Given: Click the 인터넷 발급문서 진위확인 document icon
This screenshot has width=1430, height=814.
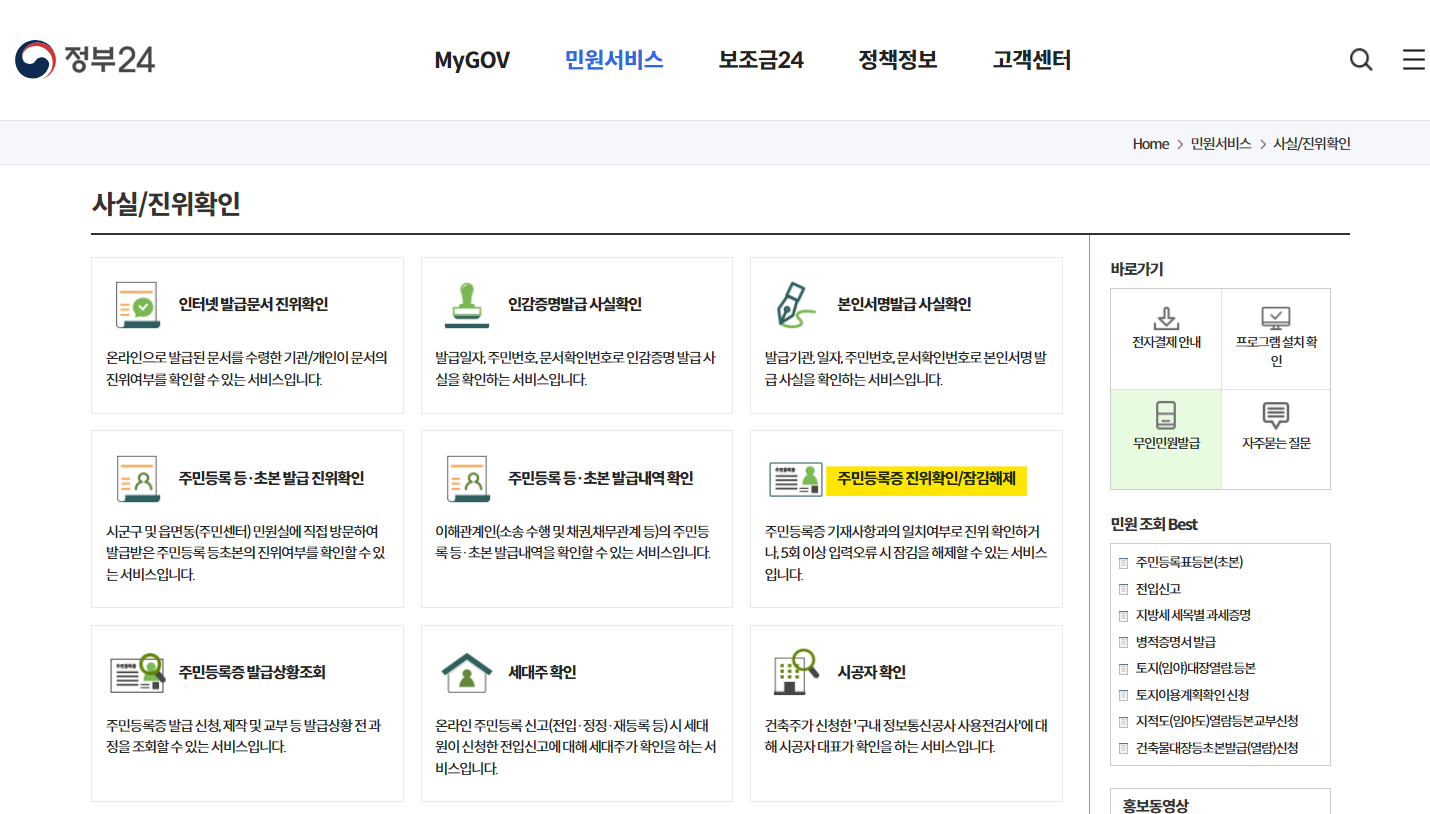Looking at the screenshot, I should pyautogui.click(x=137, y=305).
